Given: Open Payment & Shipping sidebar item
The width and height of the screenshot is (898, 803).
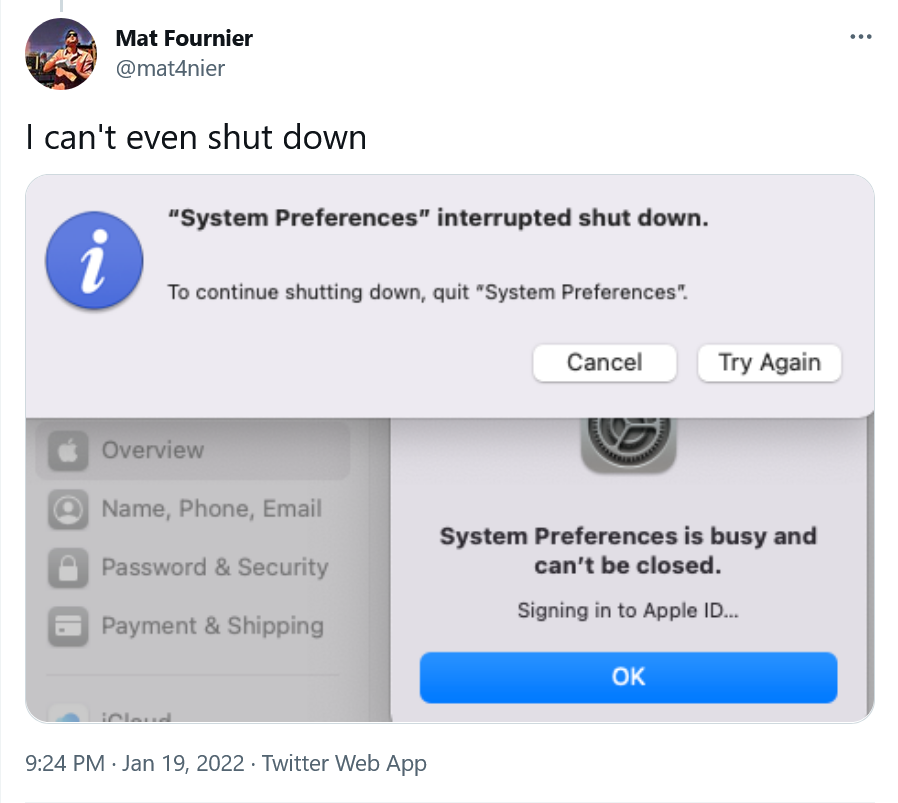Looking at the screenshot, I should click(x=192, y=626).
